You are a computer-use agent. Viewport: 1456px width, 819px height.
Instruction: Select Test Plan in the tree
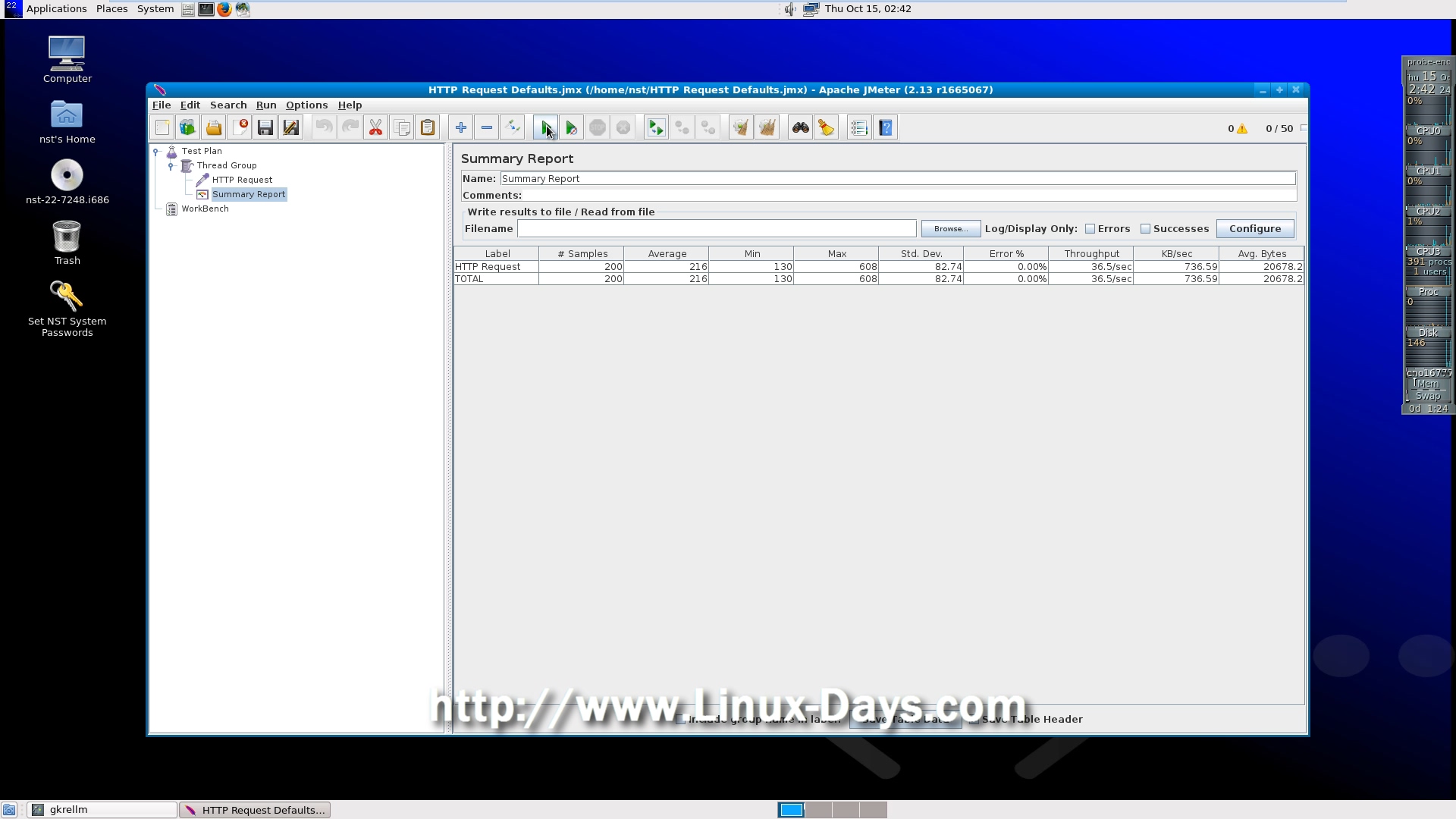[x=202, y=152]
